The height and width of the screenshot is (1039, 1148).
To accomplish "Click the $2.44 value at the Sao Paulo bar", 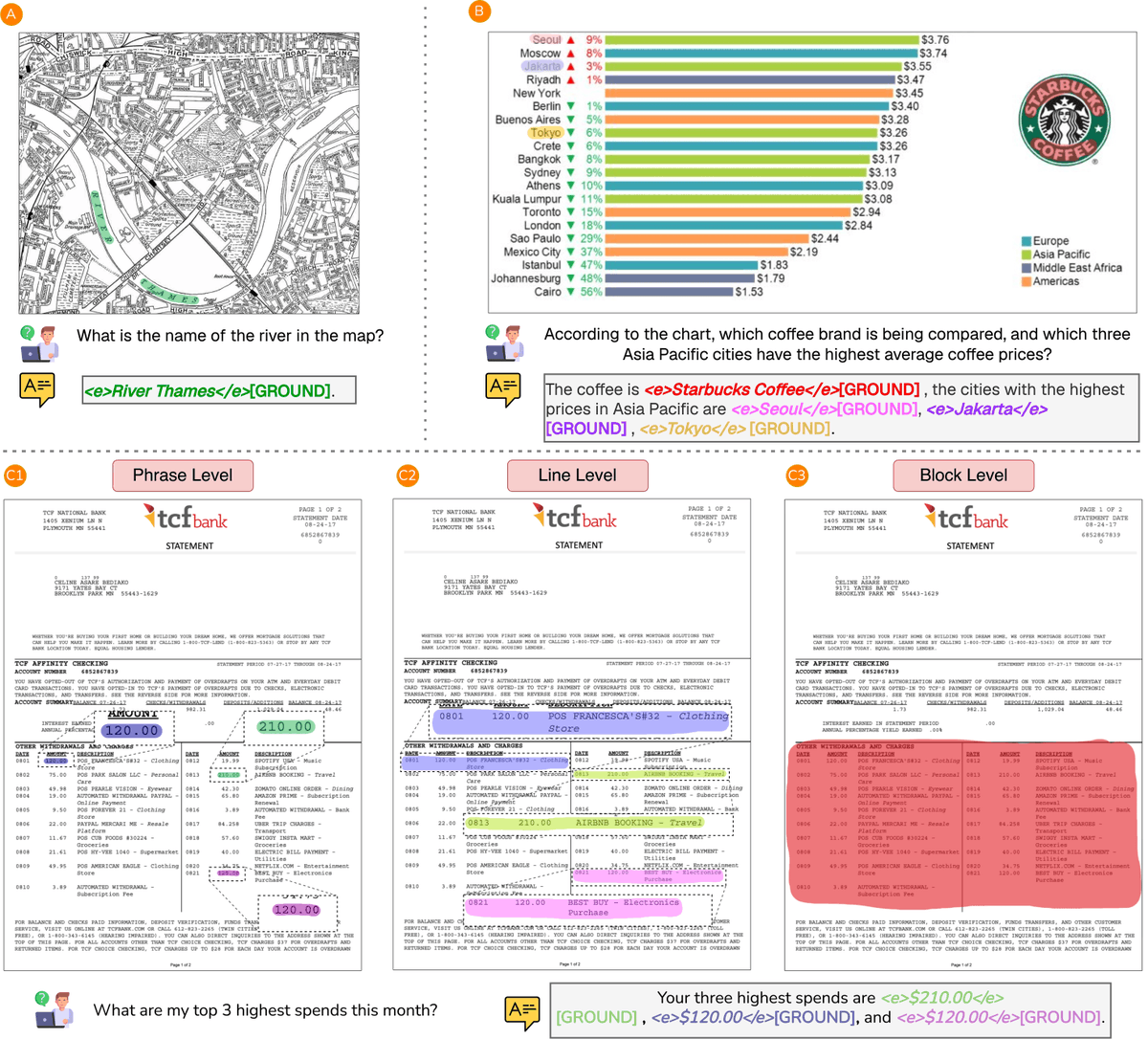I will coord(825,238).
